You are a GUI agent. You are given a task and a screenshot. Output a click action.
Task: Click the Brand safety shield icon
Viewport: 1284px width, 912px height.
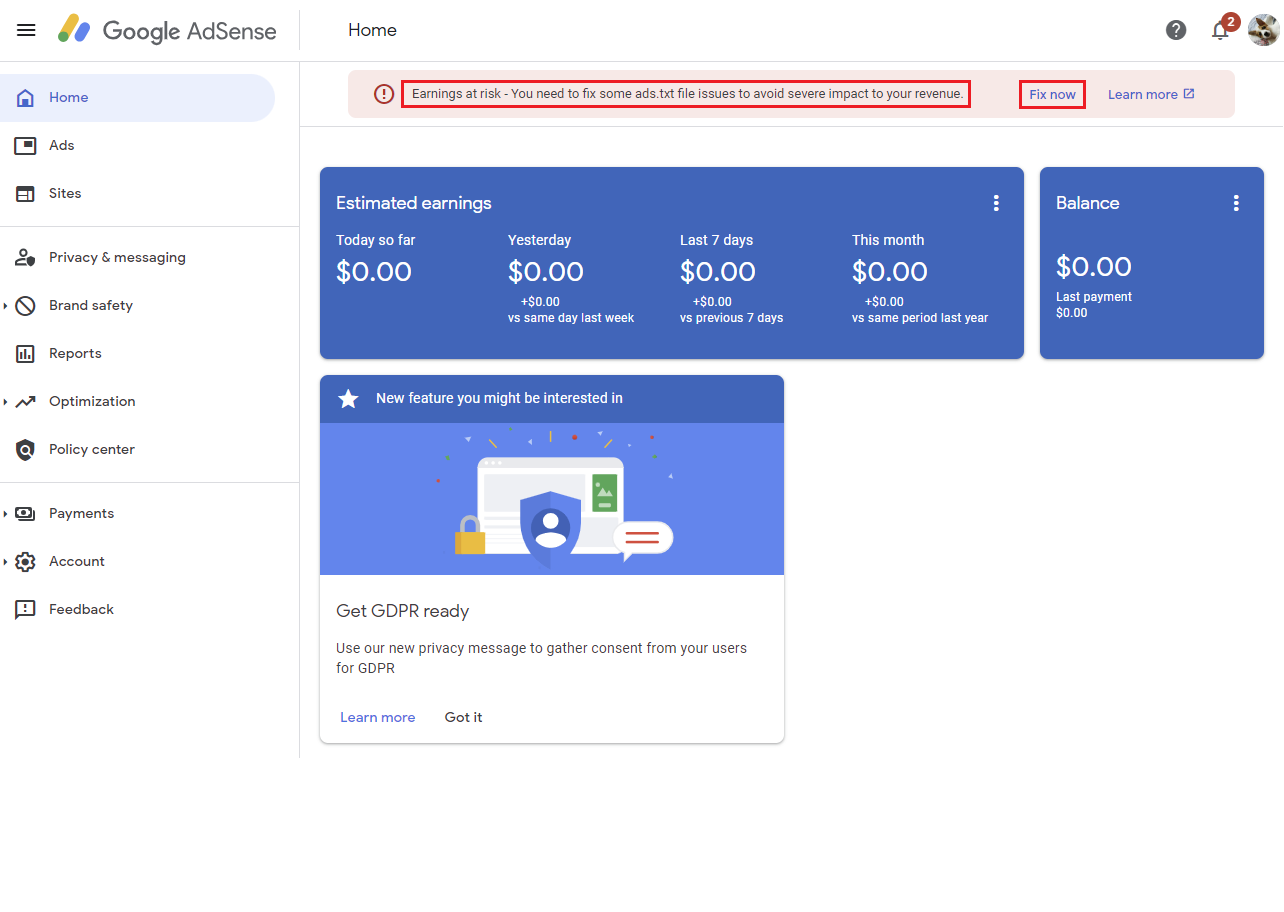[25, 305]
